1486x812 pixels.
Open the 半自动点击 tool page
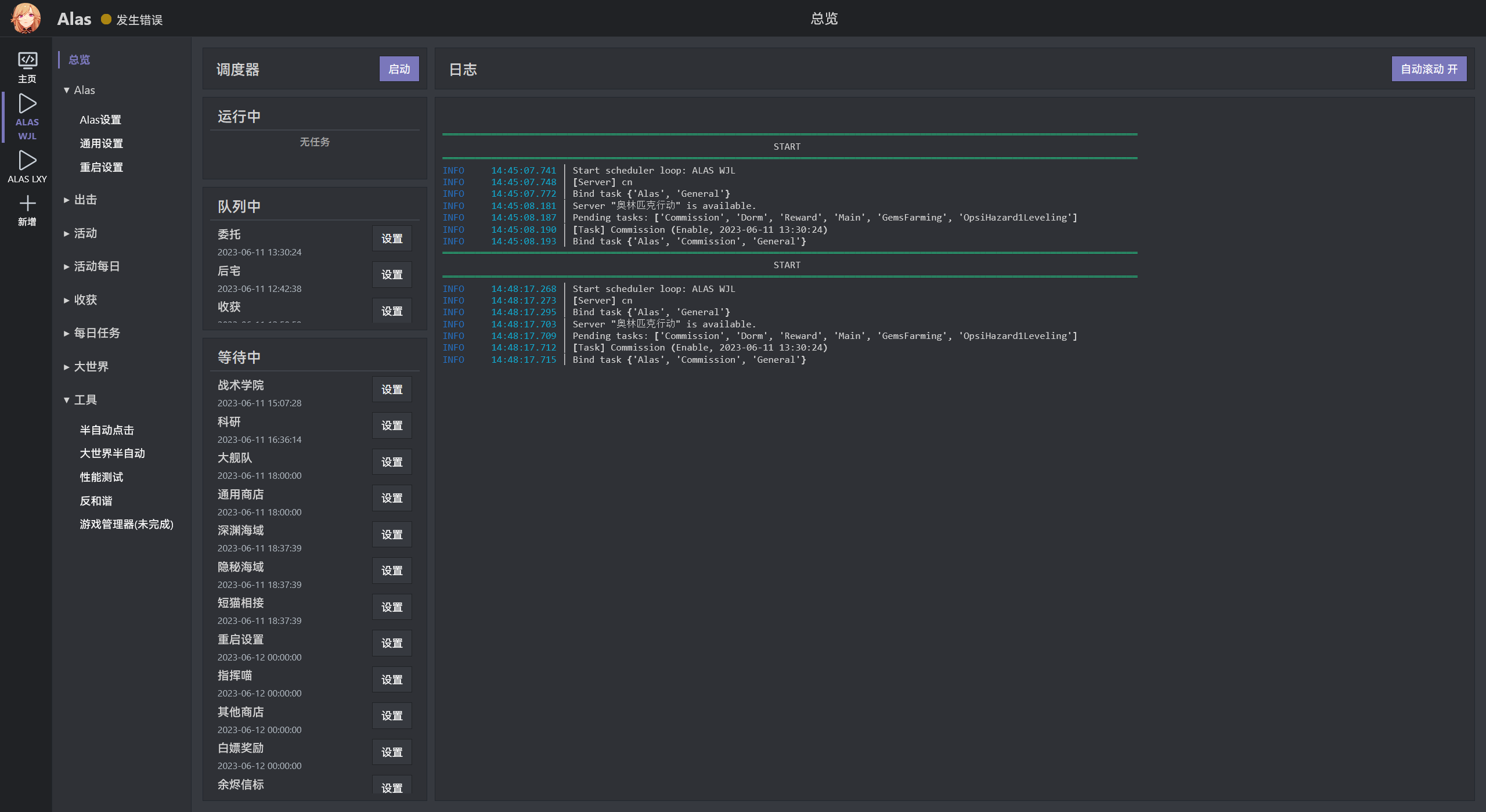[106, 430]
